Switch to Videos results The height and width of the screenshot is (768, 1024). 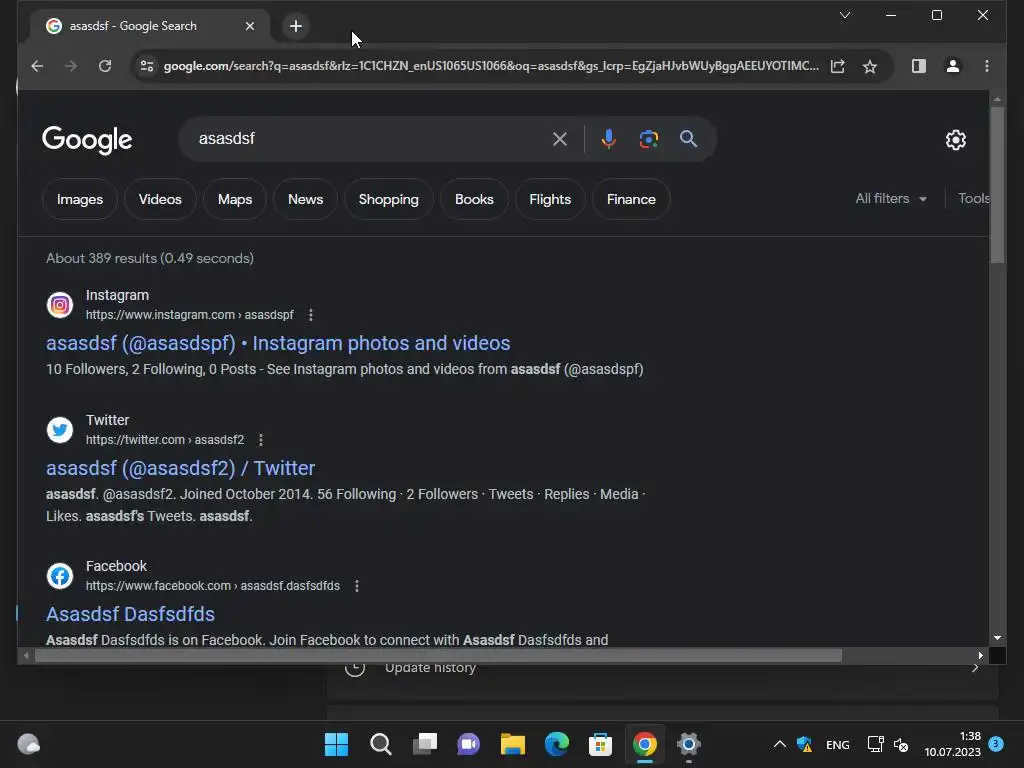pos(160,199)
